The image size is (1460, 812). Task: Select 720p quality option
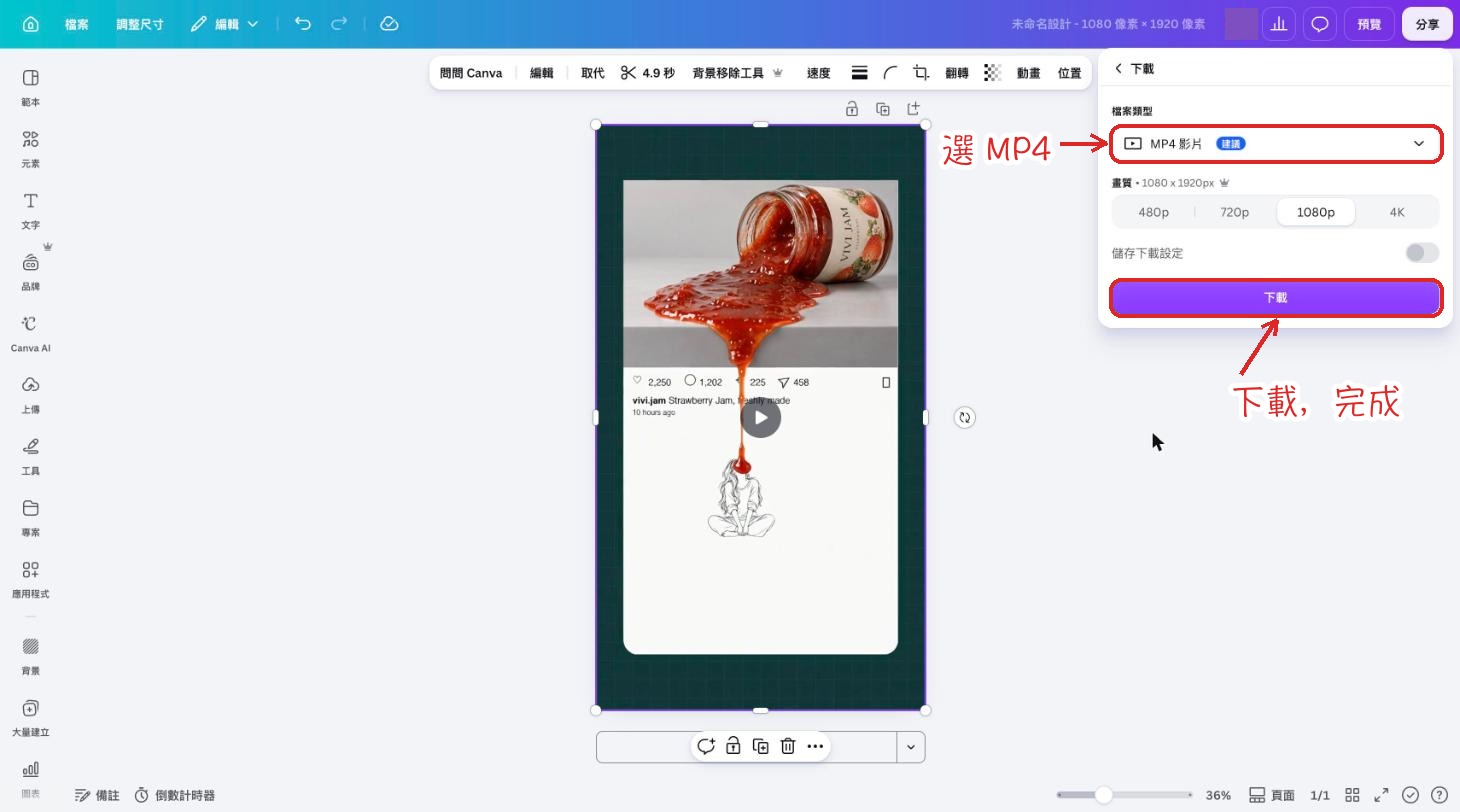click(x=1234, y=212)
